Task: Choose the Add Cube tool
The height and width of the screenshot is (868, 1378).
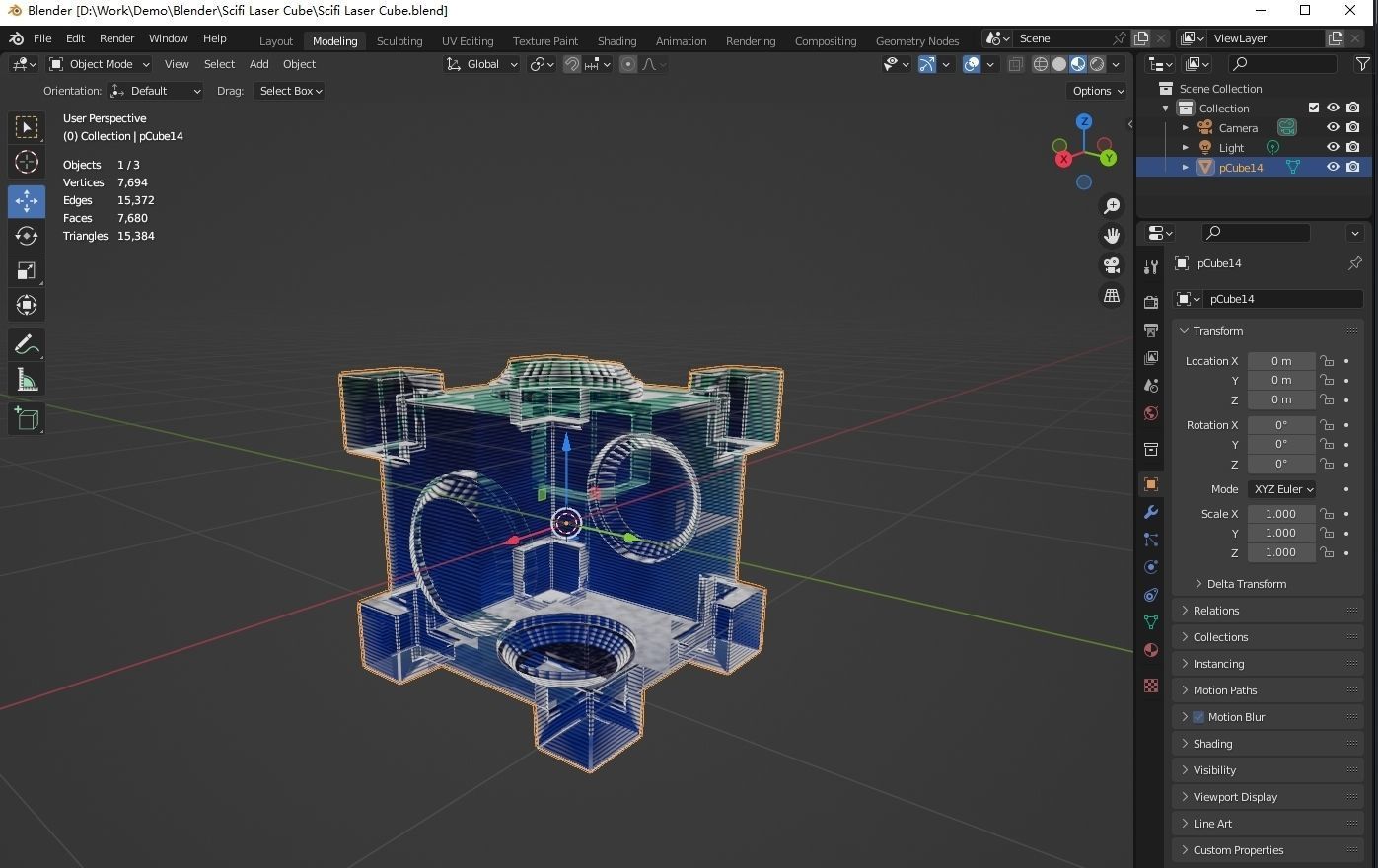Action: pyautogui.click(x=27, y=419)
